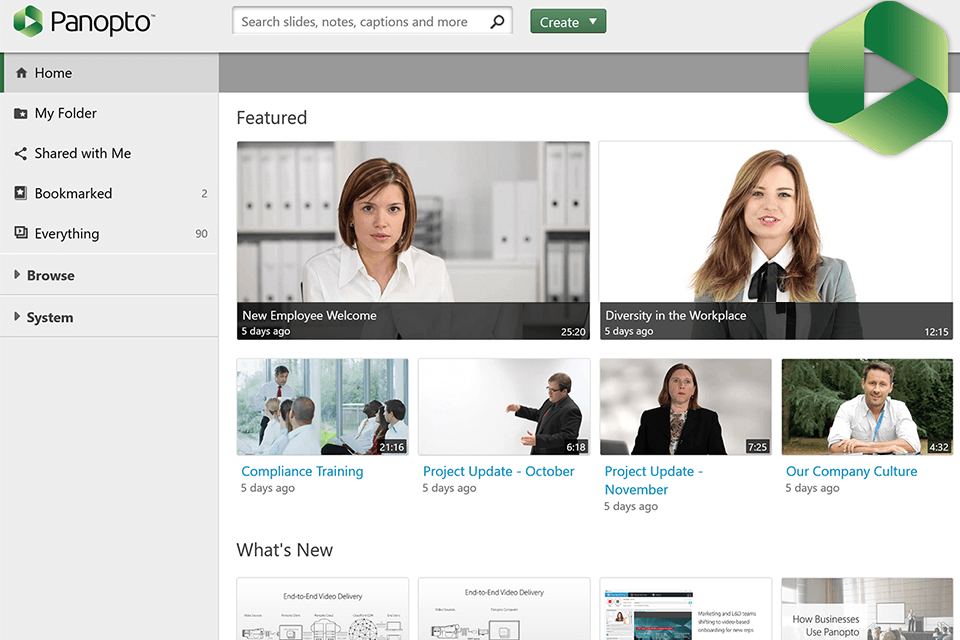Open the Create dropdown arrow

point(593,21)
